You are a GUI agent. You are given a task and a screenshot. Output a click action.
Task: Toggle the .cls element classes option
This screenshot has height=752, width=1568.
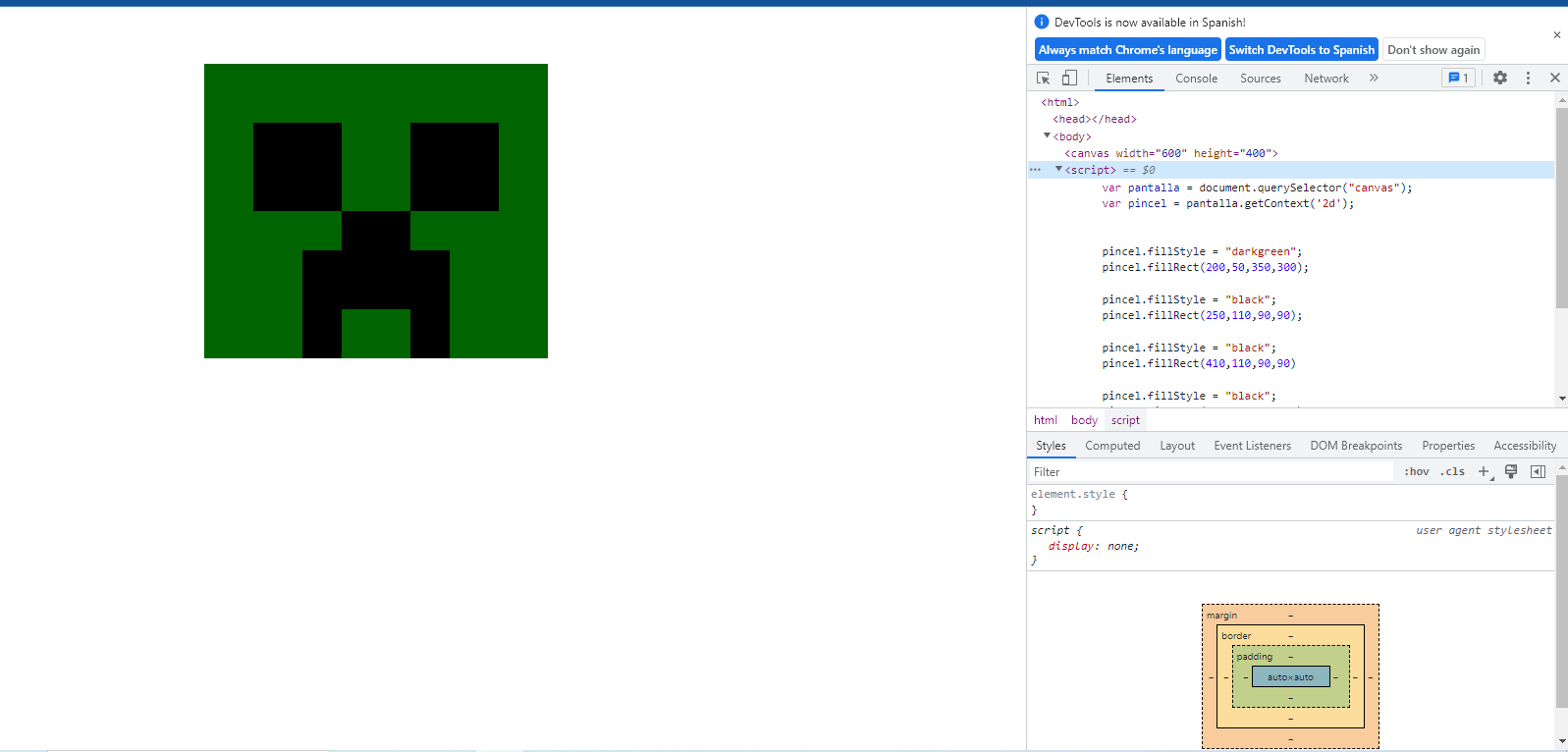click(1452, 472)
